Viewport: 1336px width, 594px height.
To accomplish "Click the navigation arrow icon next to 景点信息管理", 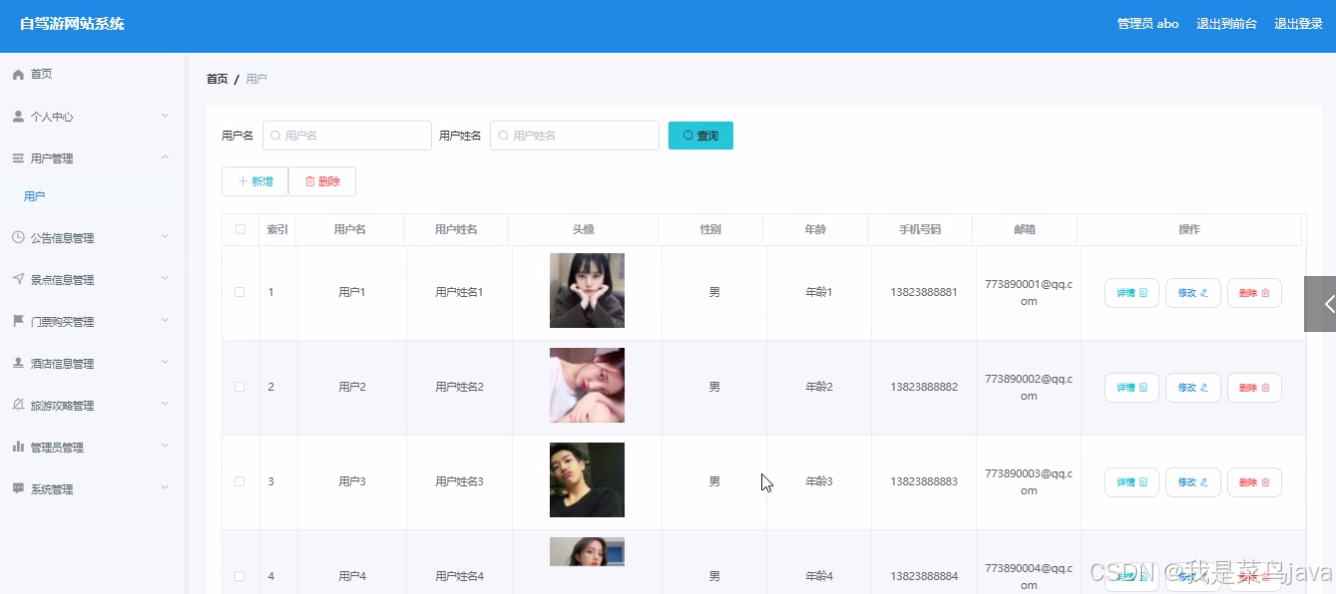I will (x=18, y=280).
